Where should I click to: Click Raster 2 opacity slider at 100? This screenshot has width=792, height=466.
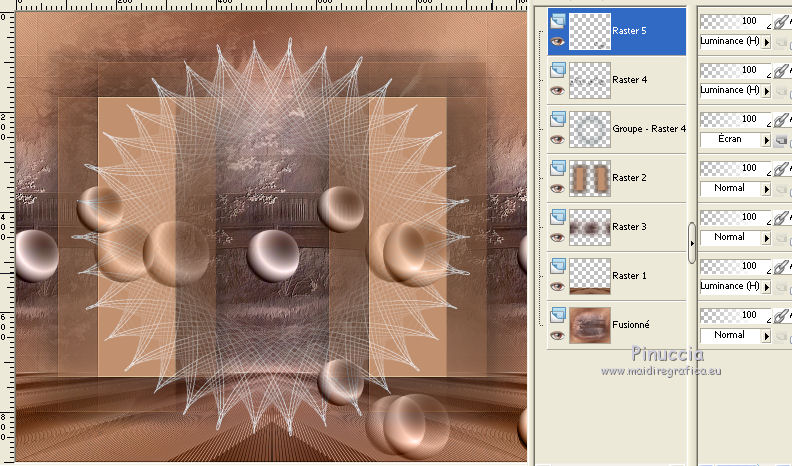pyautogui.click(x=735, y=168)
